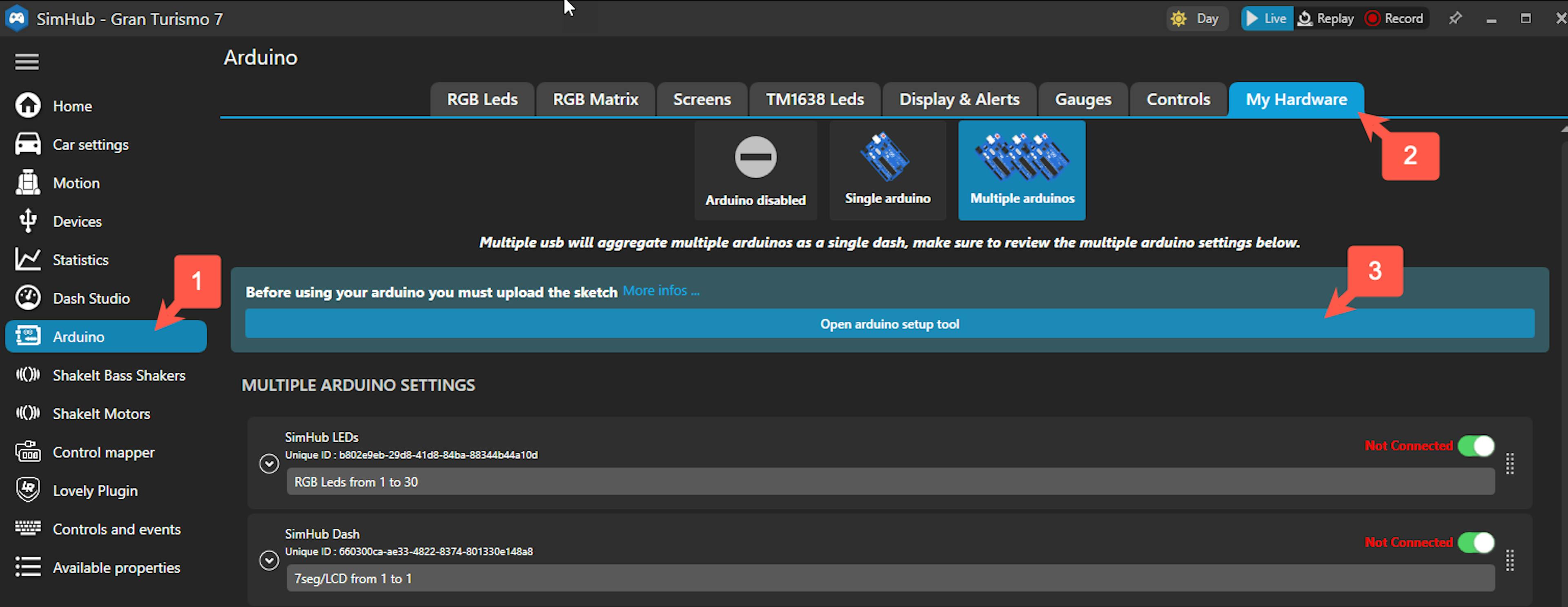Go to Home in the sidebar
Image resolution: width=1568 pixels, height=607 pixels.
[x=106, y=106]
